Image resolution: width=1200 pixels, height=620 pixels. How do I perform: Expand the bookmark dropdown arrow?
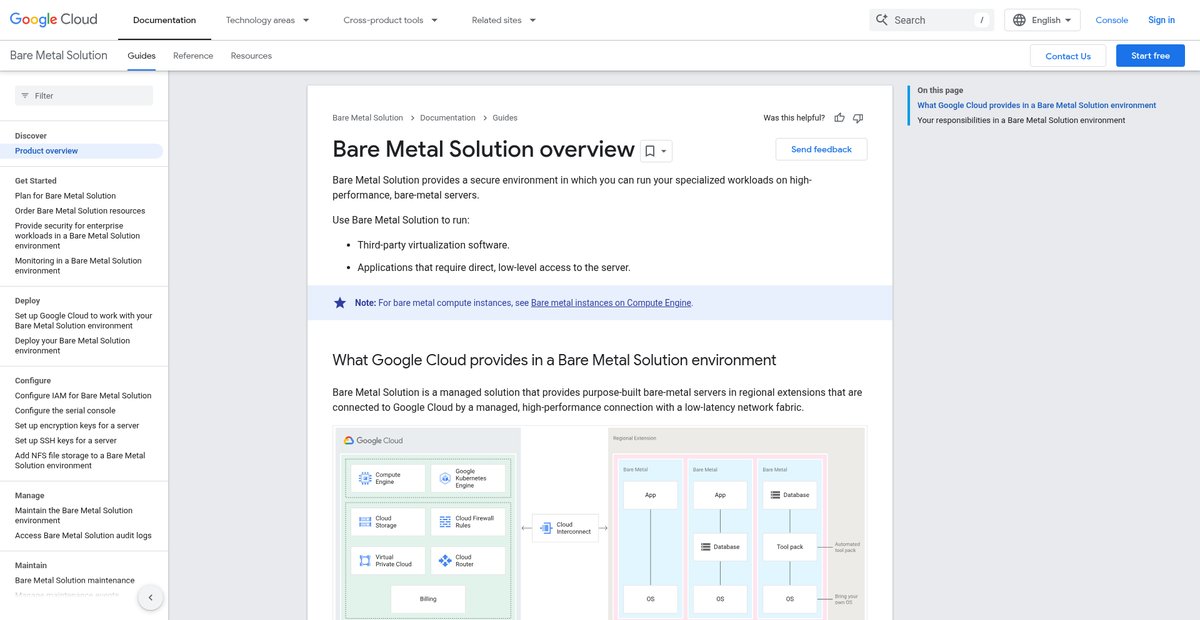click(x=664, y=152)
